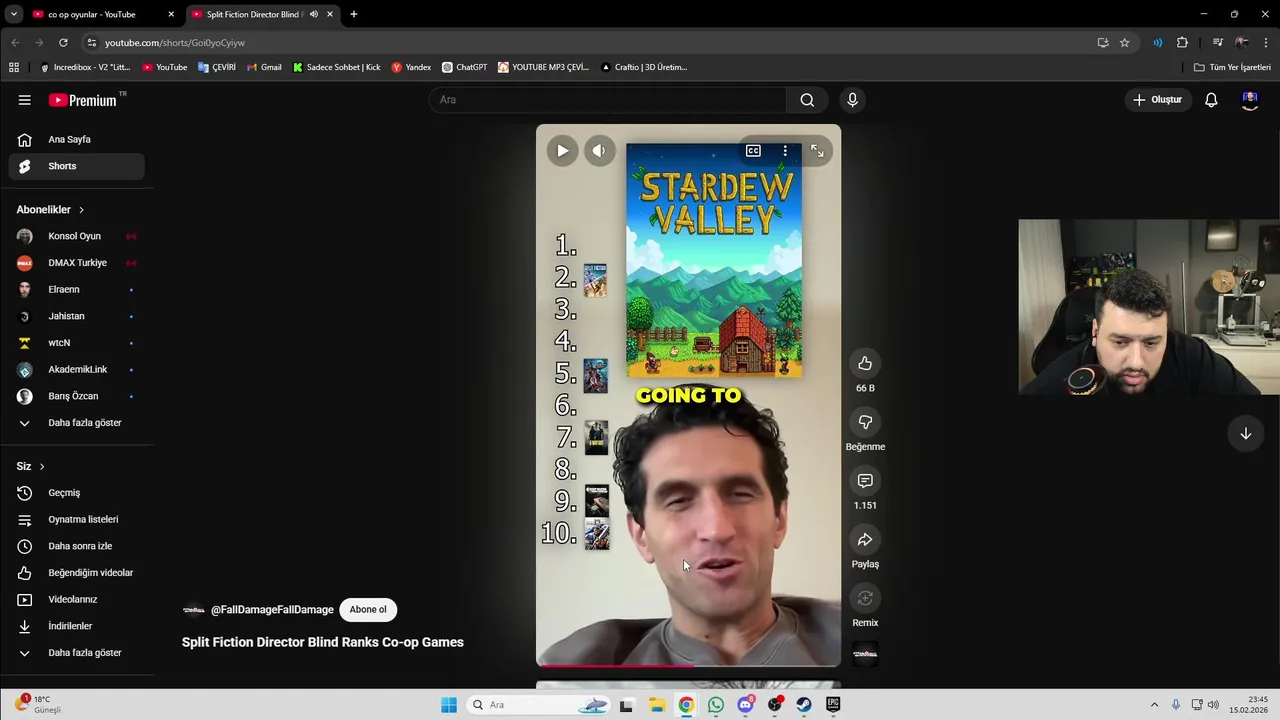This screenshot has width=1280, height=720.
Task: Open İndirilenler downloads
Action: tap(76, 626)
